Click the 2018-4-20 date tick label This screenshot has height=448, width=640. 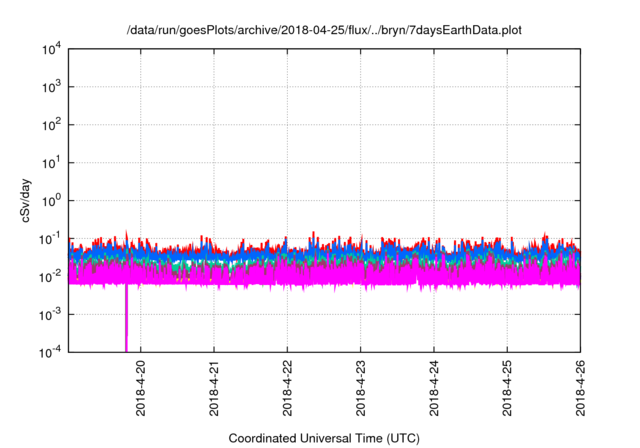tap(140, 388)
